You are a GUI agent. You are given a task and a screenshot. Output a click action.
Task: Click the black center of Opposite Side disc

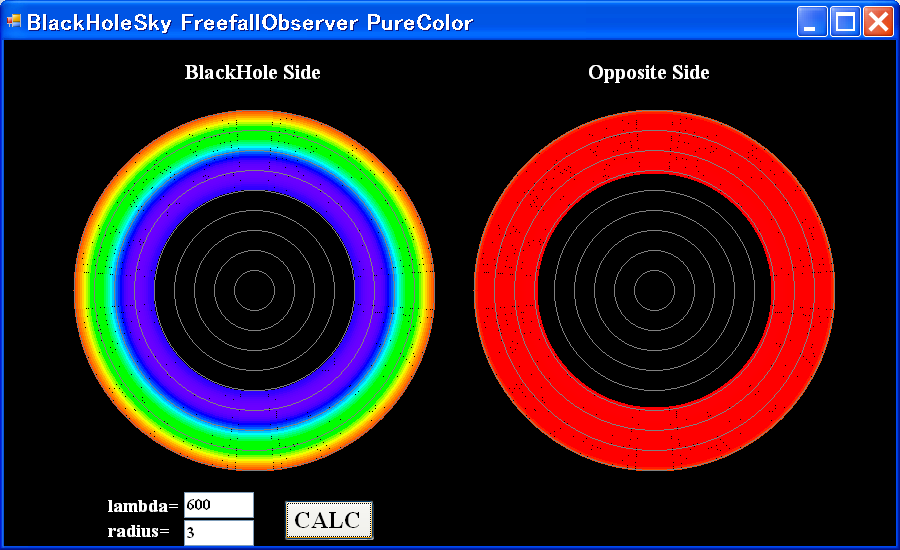654,290
